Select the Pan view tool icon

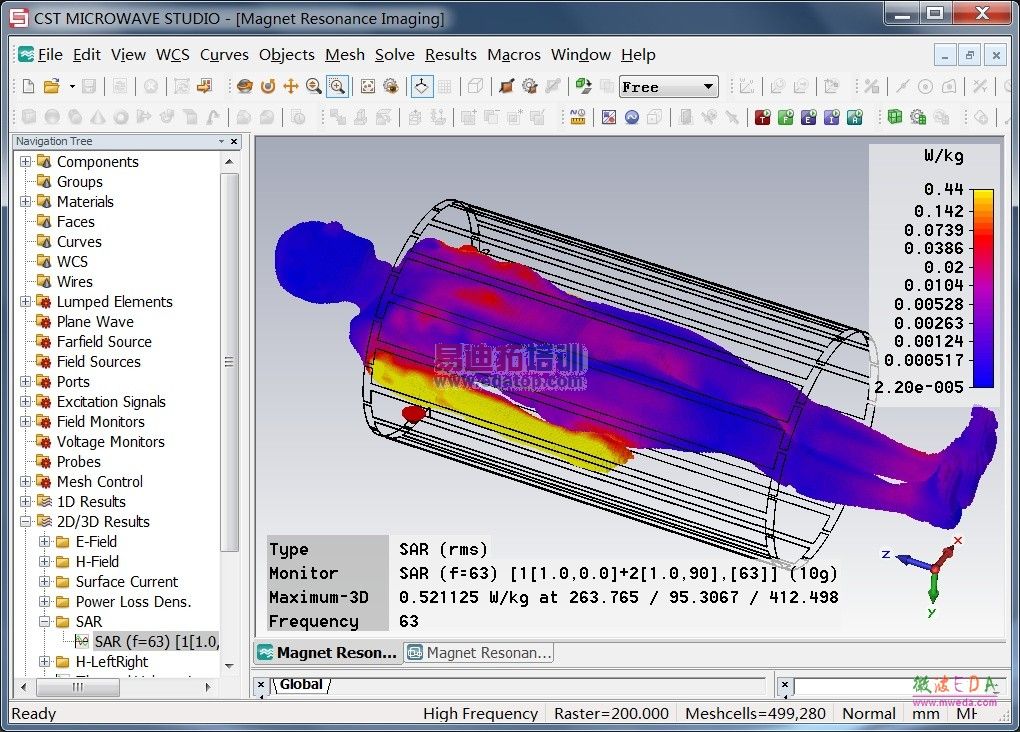click(291, 87)
